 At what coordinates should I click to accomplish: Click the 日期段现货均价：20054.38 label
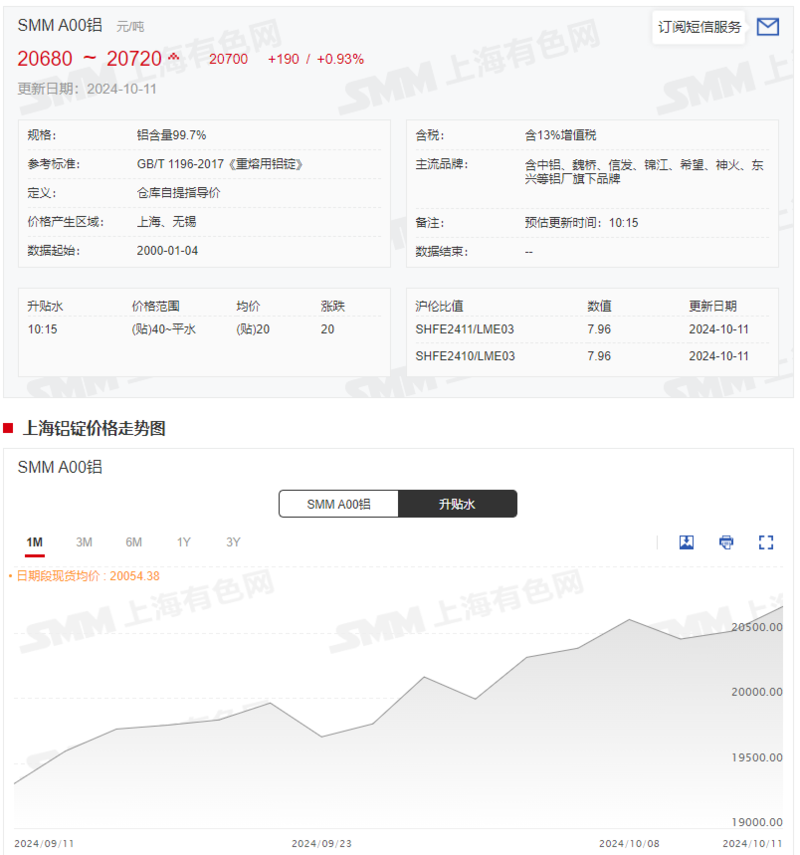[88, 576]
